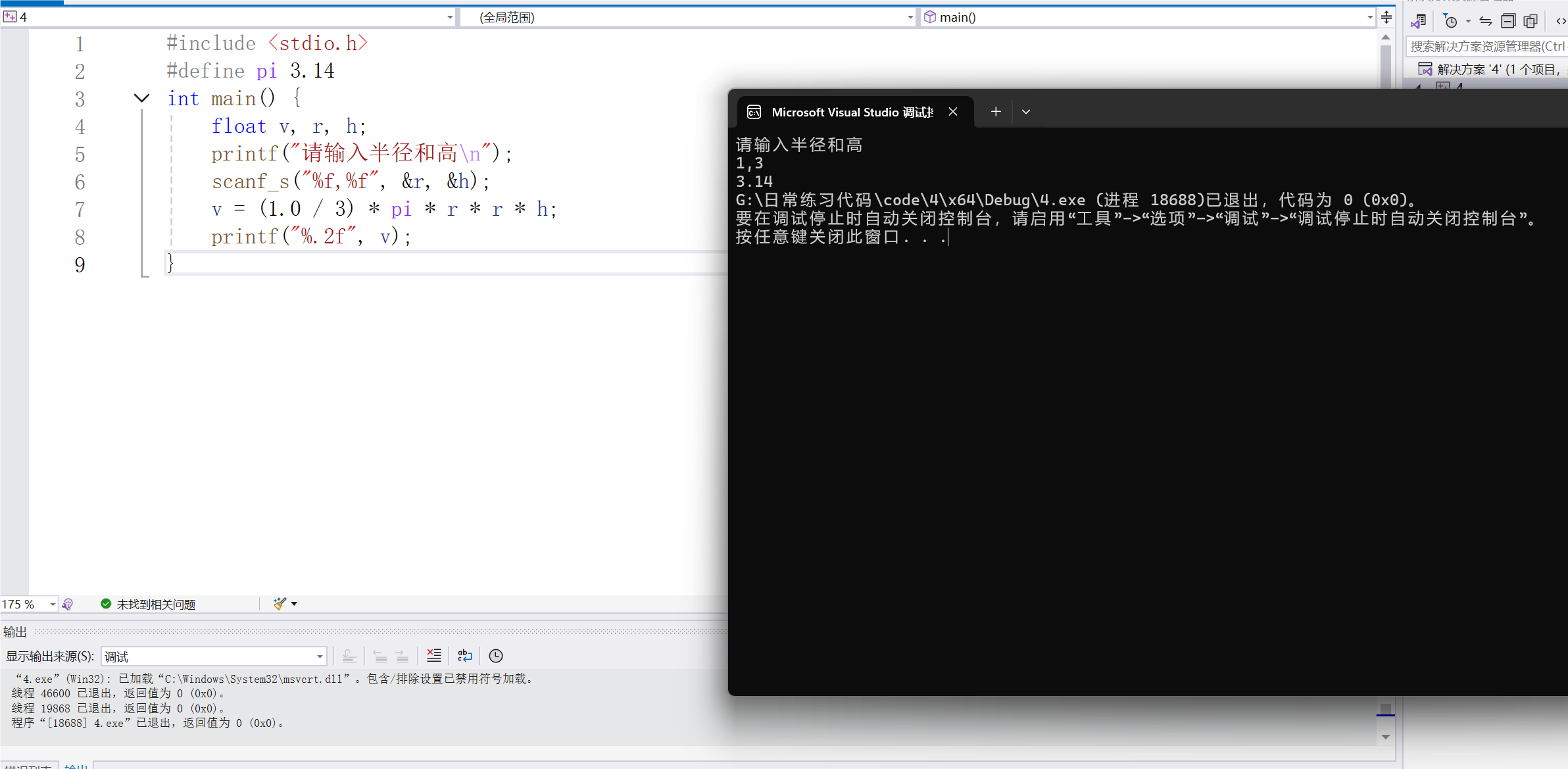Click the code cleanup broom icon
The image size is (1568, 769).
tap(280, 603)
